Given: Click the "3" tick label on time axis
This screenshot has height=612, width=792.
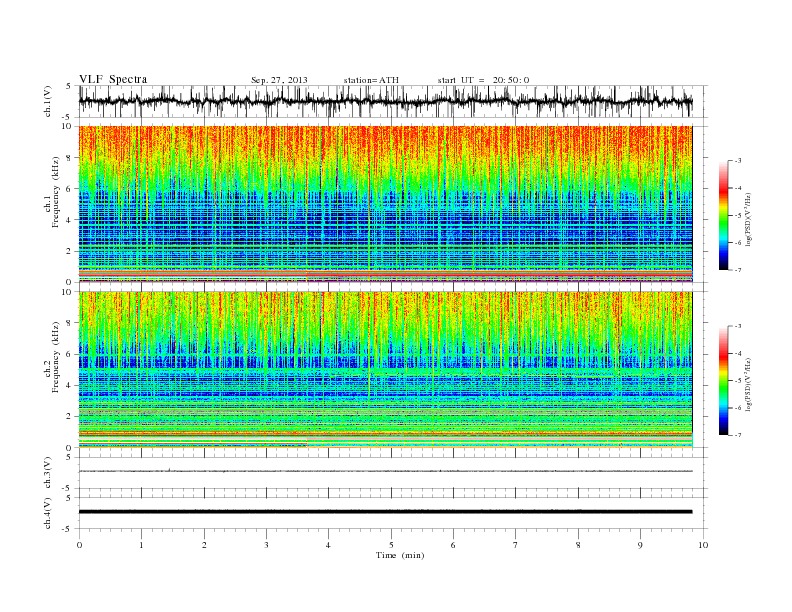Looking at the screenshot, I should pyautogui.click(x=266, y=545).
